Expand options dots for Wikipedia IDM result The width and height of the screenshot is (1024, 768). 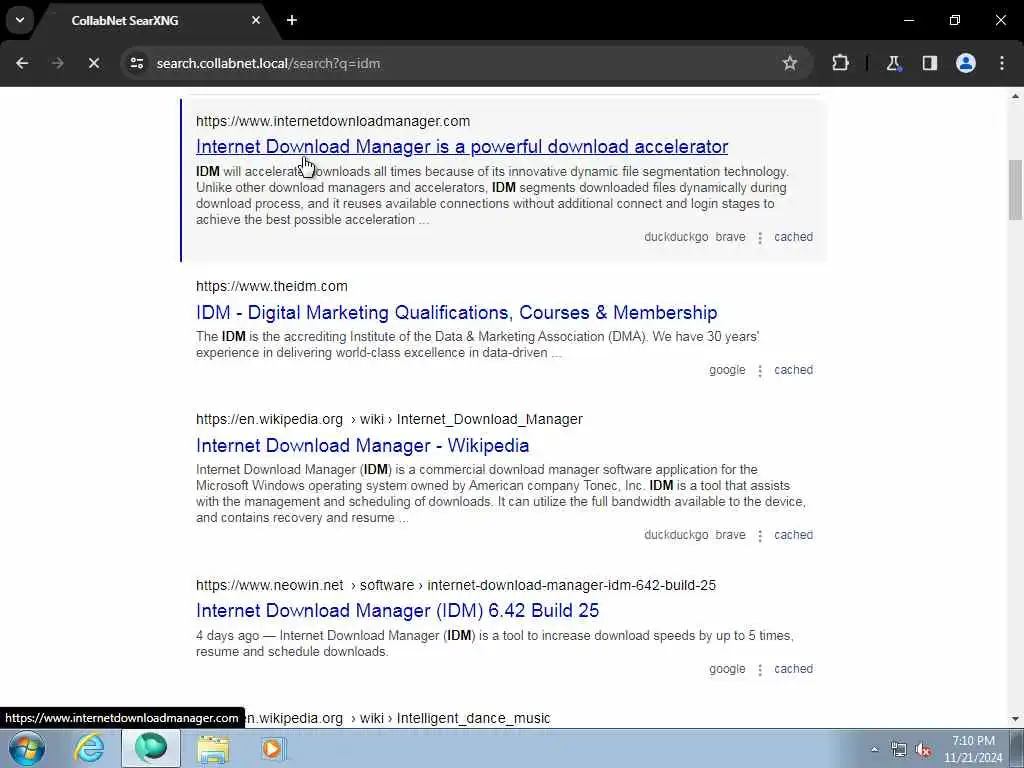click(x=760, y=536)
